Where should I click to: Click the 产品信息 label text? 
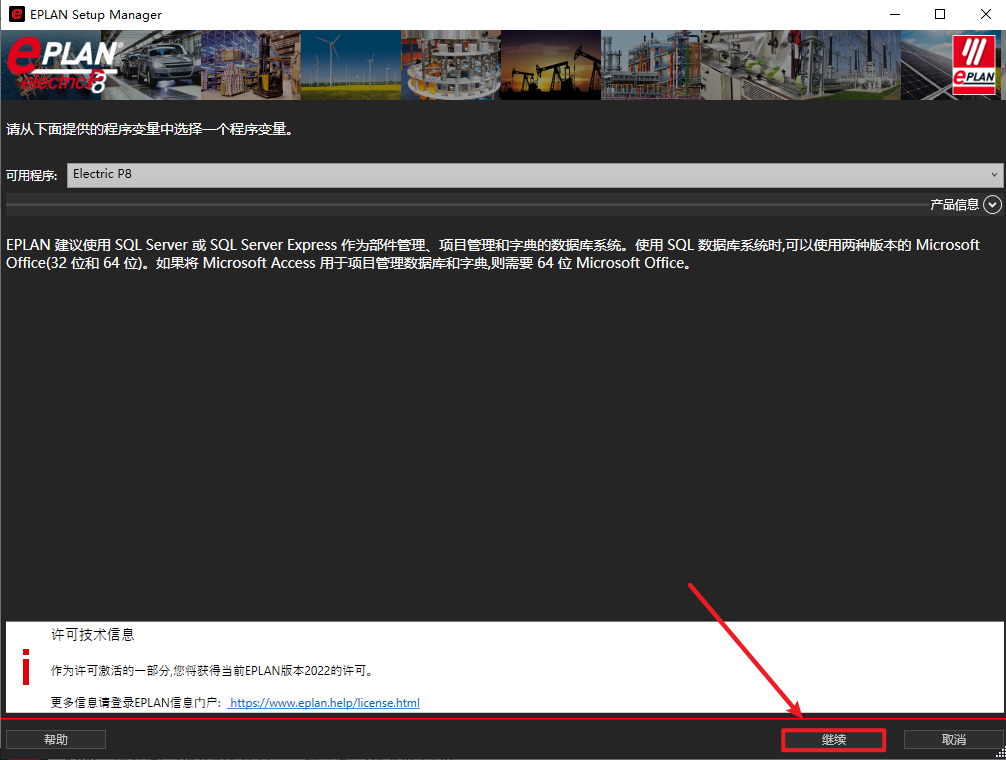(x=954, y=205)
